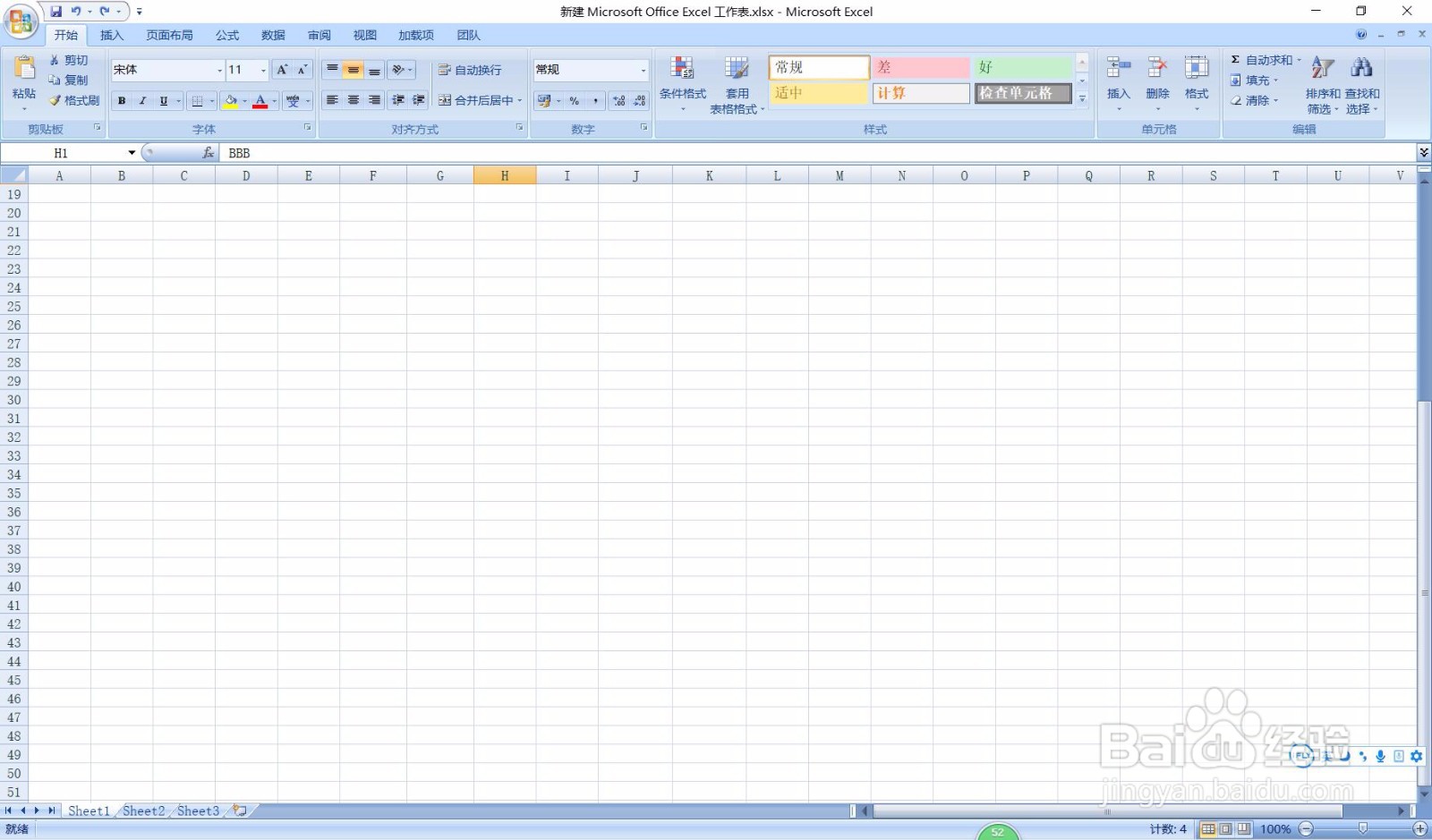Increase decimal places

pos(619,101)
